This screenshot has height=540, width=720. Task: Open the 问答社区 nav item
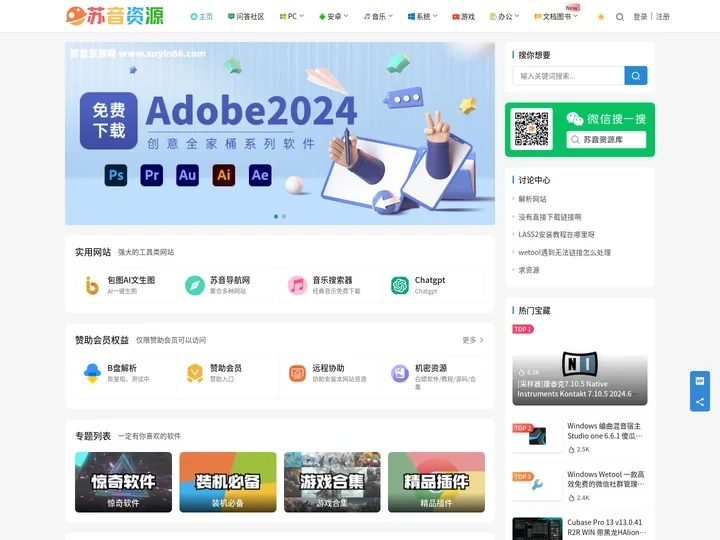tap(246, 17)
